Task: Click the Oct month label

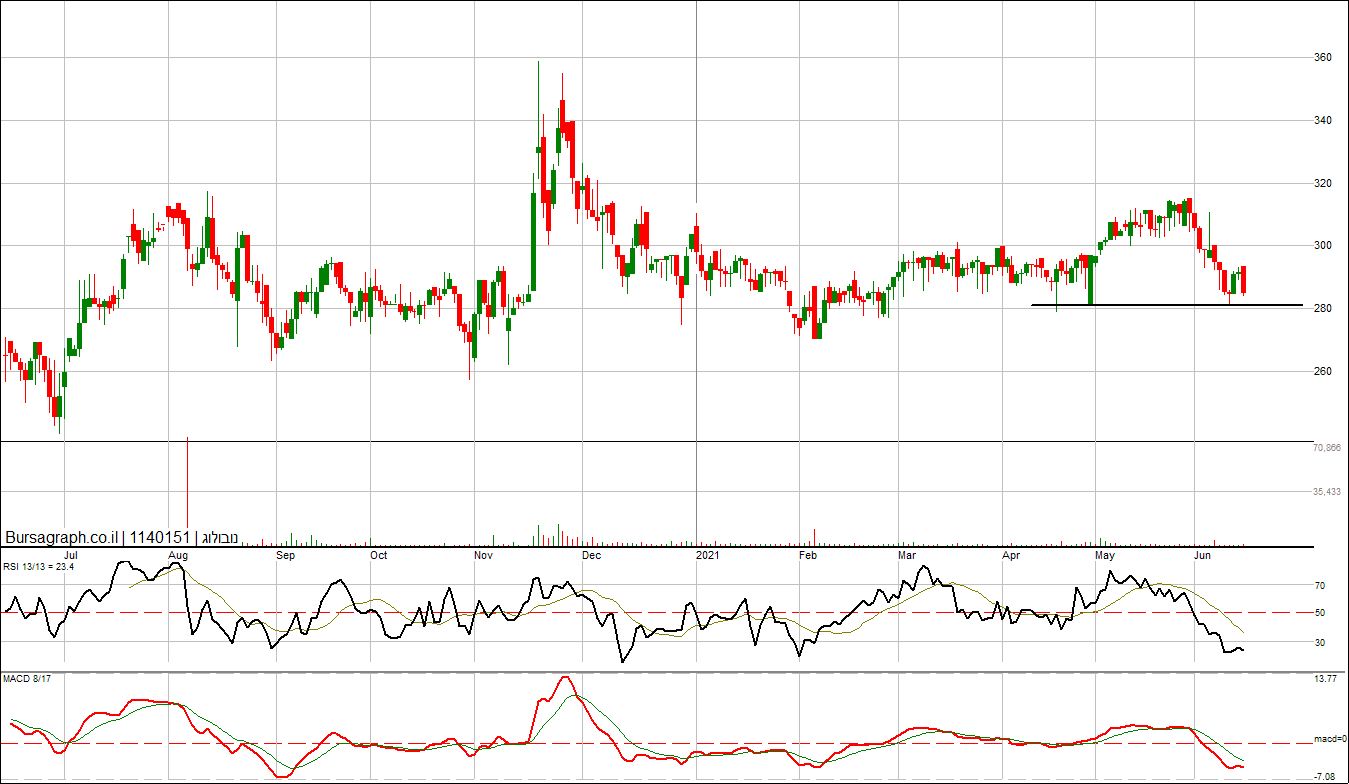Action: [379, 554]
